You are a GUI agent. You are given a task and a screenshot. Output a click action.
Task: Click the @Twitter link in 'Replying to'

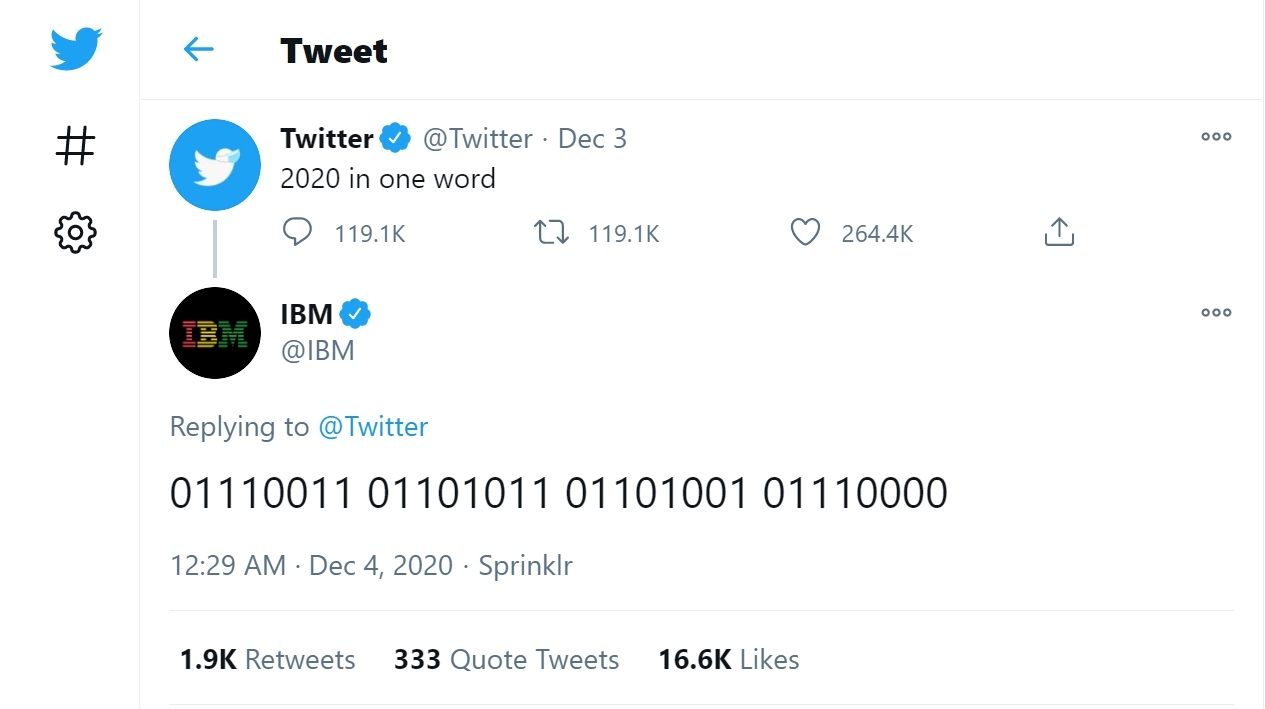pos(373,427)
